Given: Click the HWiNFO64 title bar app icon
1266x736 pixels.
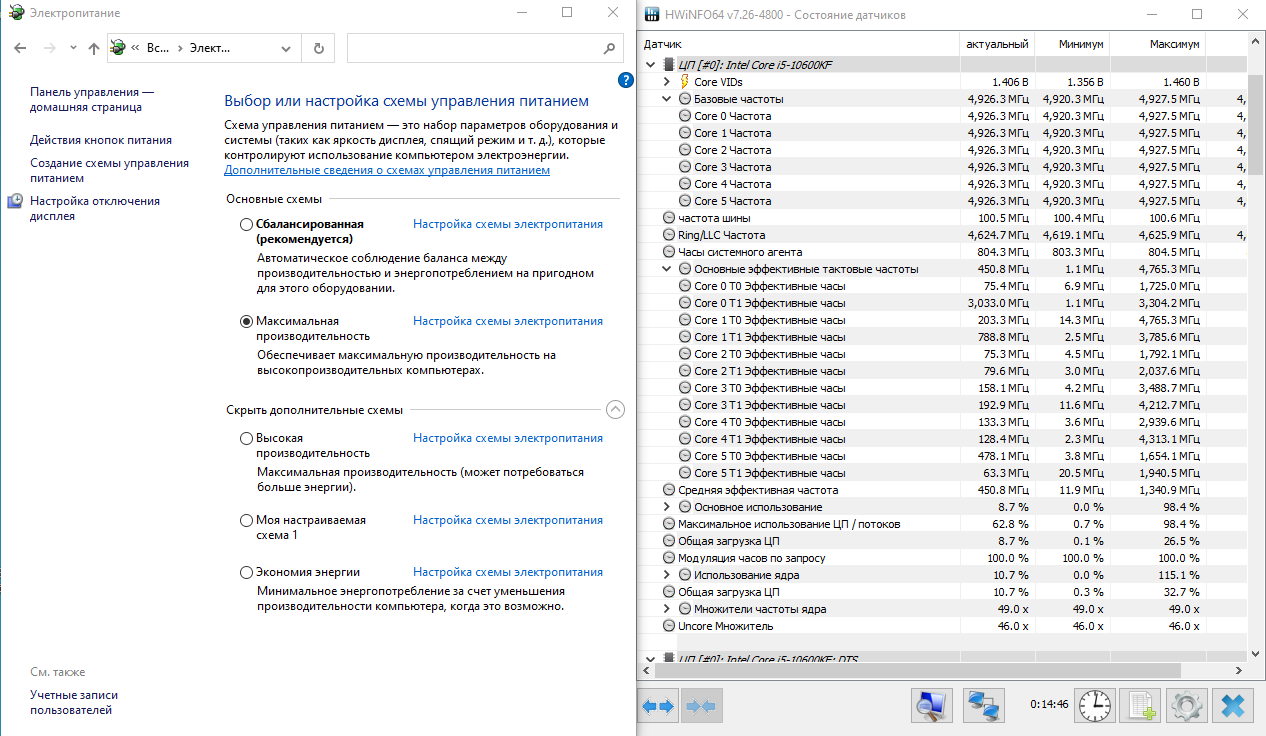Looking at the screenshot, I should (652, 15).
